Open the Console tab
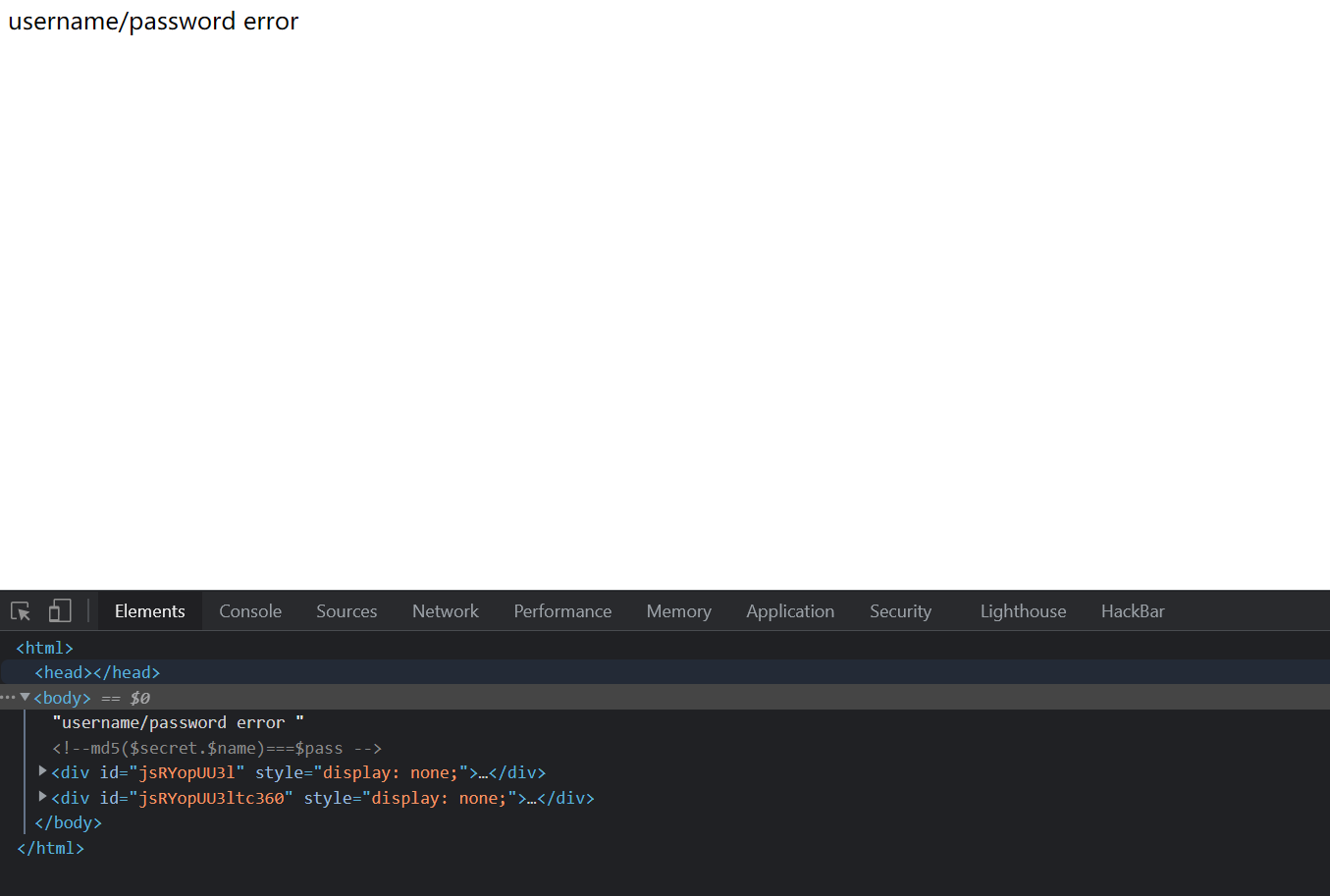The height and width of the screenshot is (896, 1330). [x=250, y=611]
